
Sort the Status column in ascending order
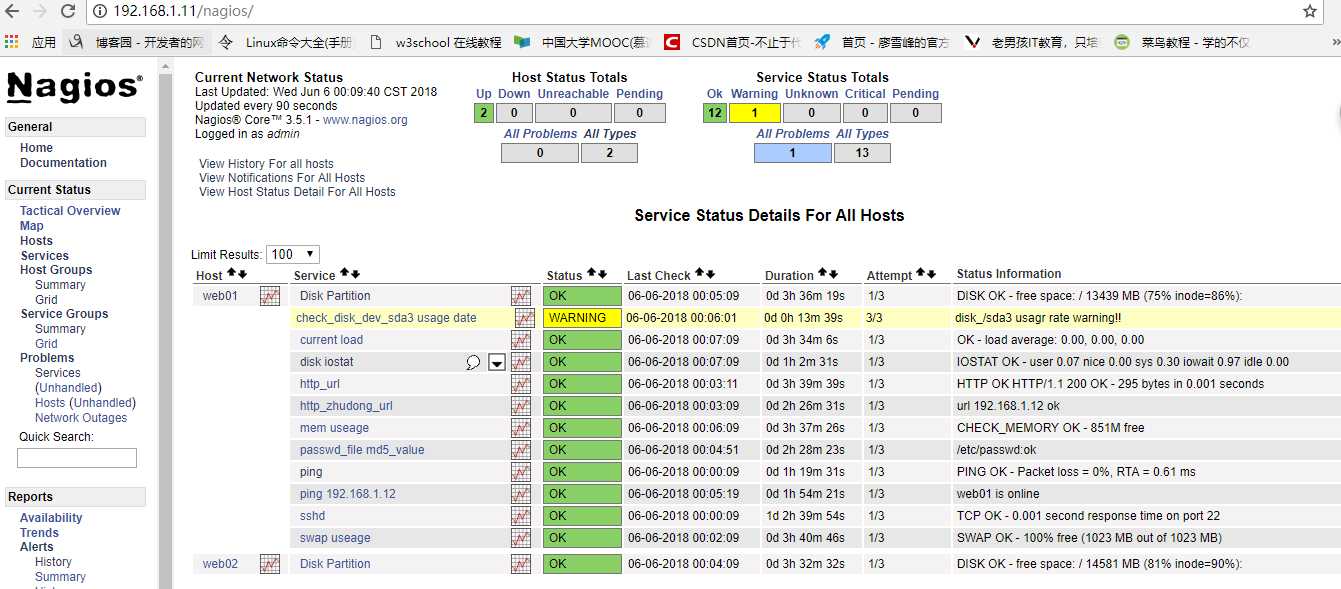tap(591, 273)
